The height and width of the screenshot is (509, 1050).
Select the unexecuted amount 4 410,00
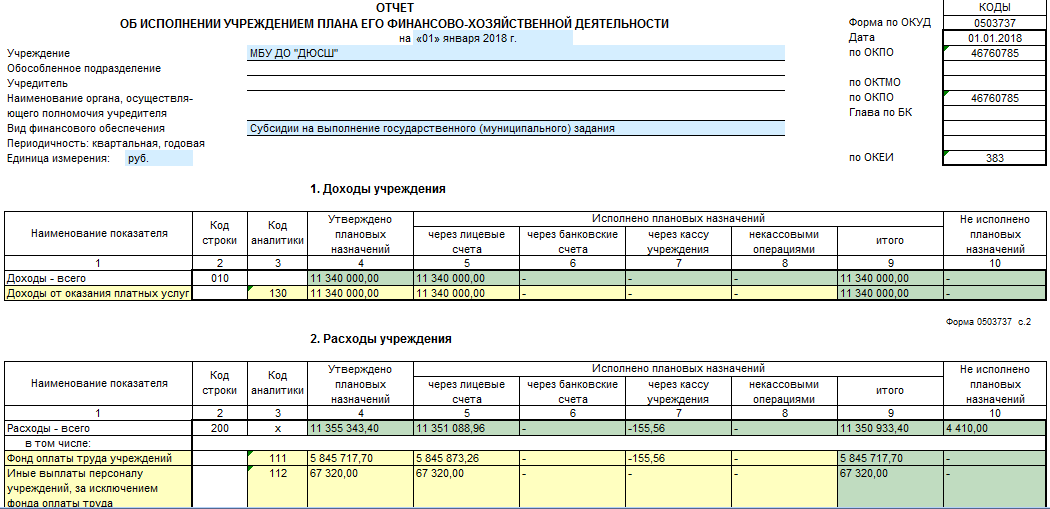click(x=994, y=428)
